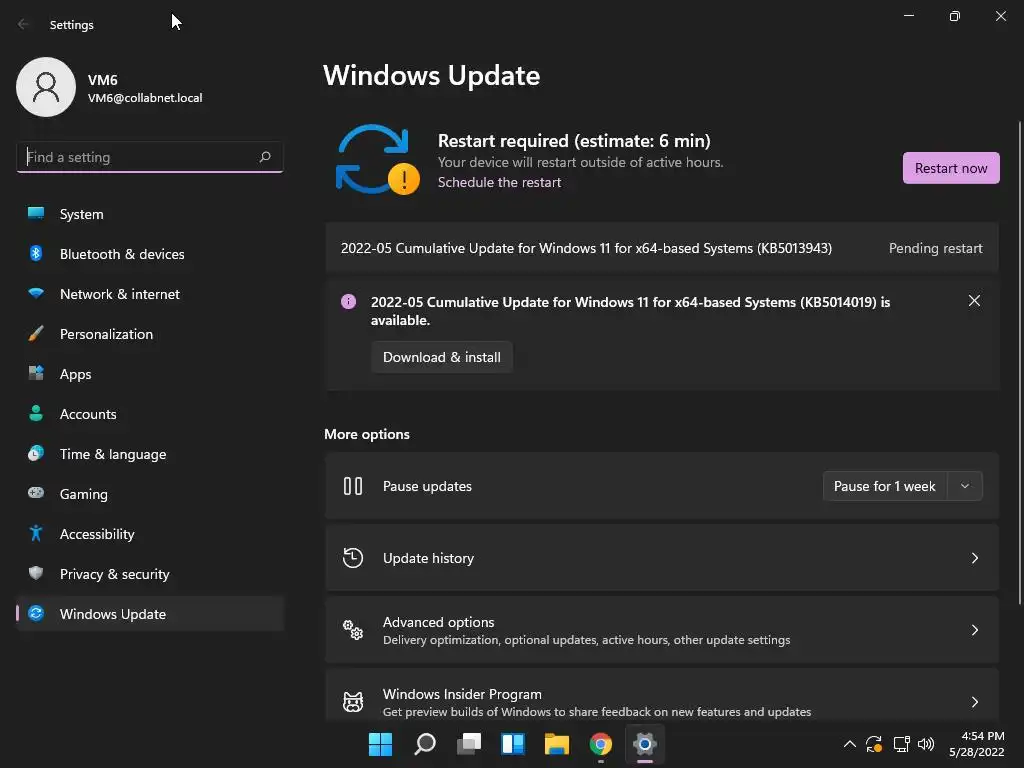The image size is (1024, 768).
Task: Click the Accessibility figure icon
Action: point(36,534)
